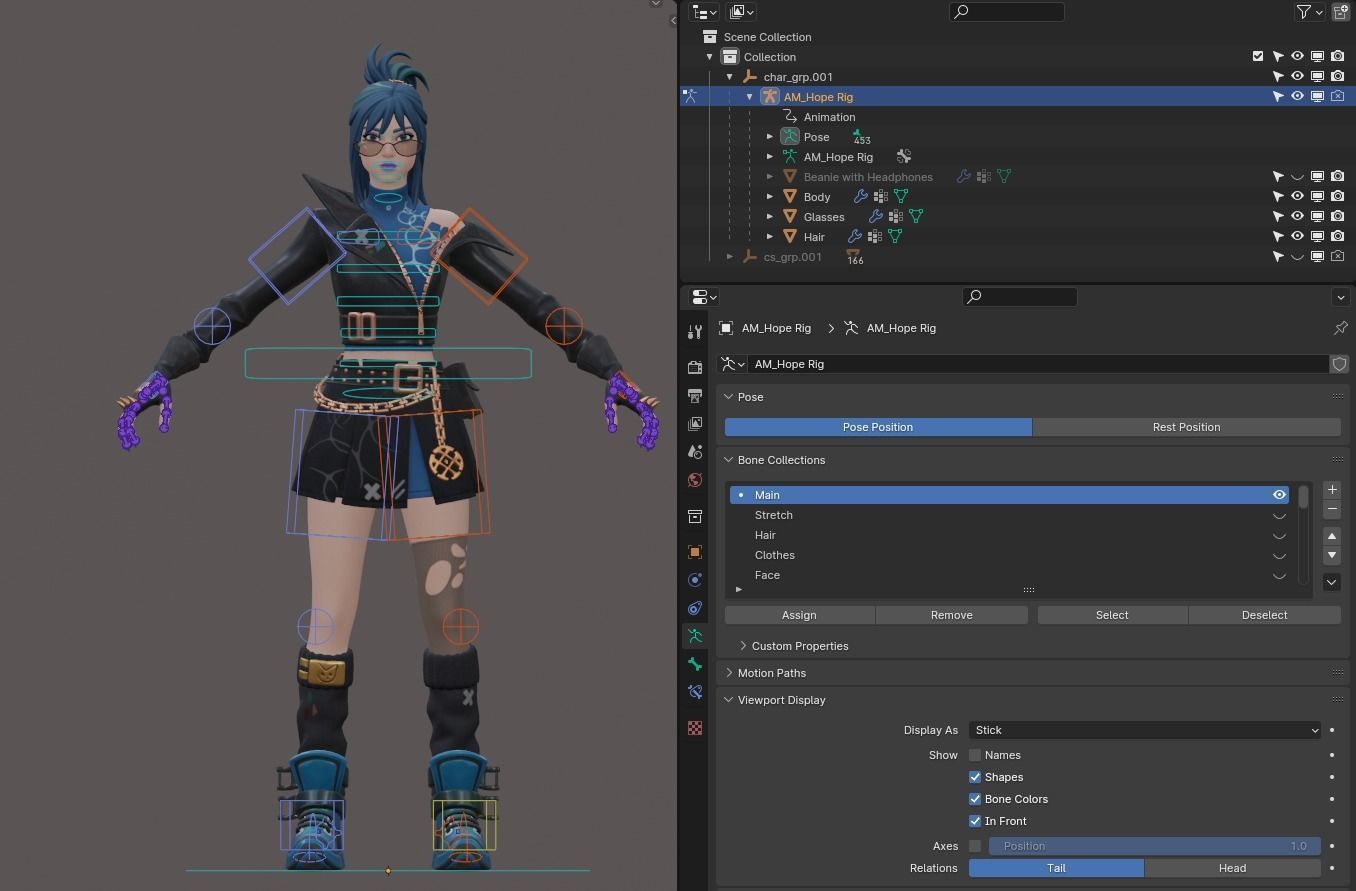Move bone collection up arrow
The height and width of the screenshot is (891, 1356).
click(x=1332, y=536)
